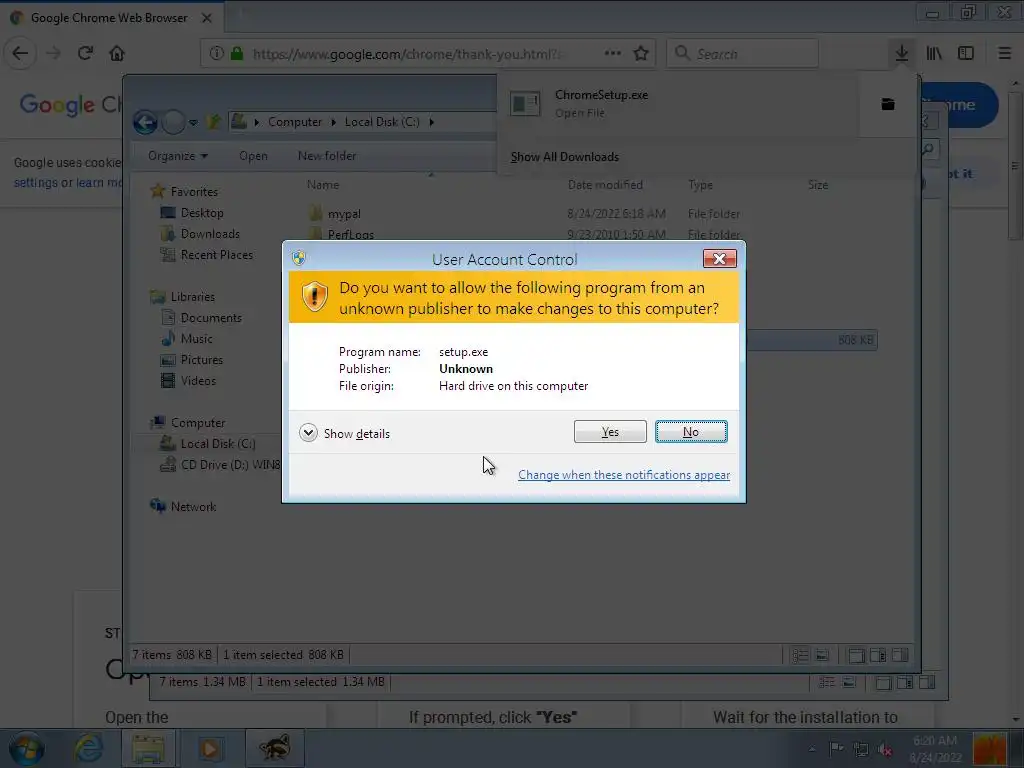Screen dimensions: 1024x768
Task: Expand arrow after Local Disk (C:) breadcrumb
Action: click(x=432, y=122)
